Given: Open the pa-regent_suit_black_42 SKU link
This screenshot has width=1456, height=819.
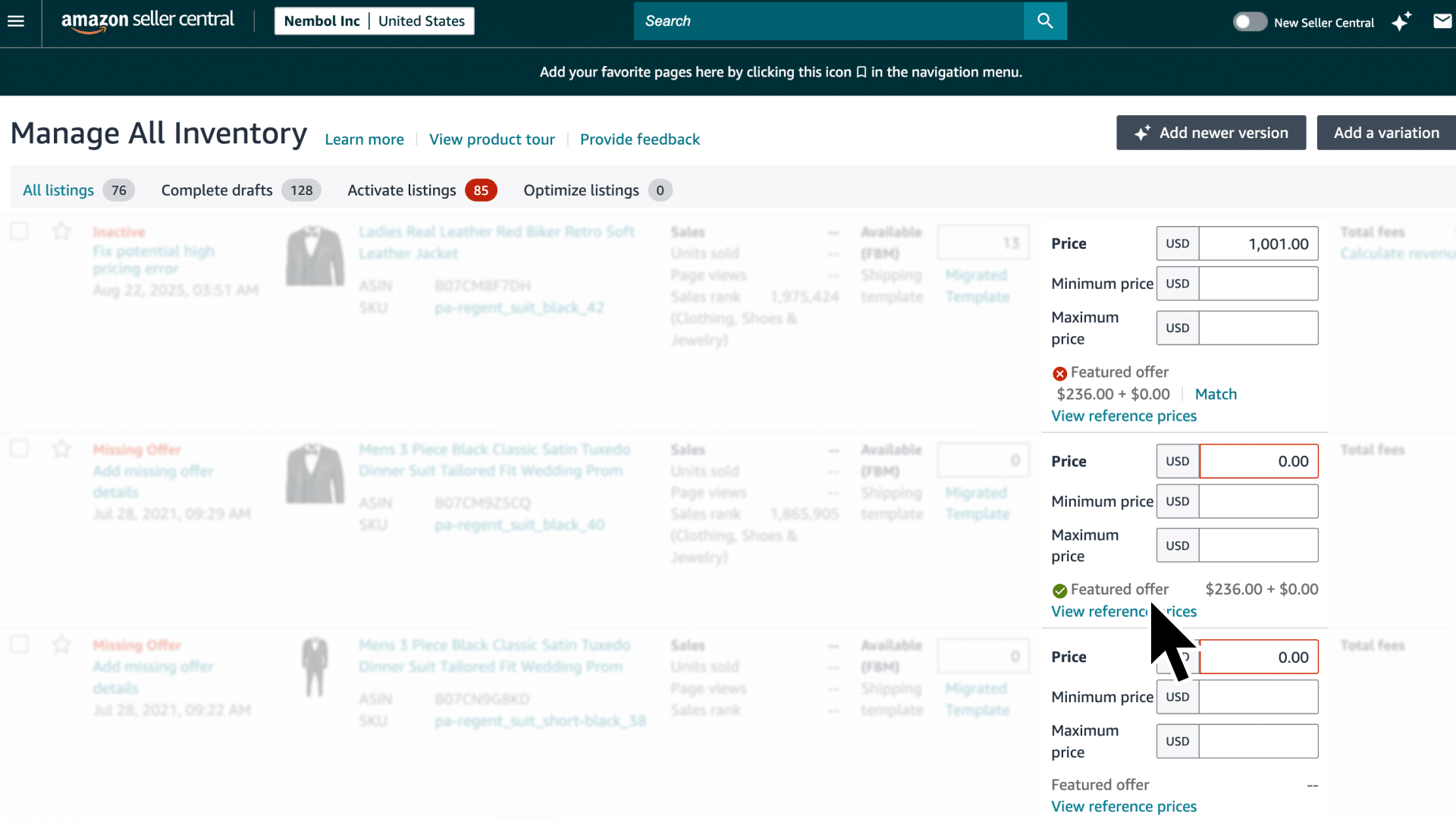Looking at the screenshot, I should tap(519, 308).
